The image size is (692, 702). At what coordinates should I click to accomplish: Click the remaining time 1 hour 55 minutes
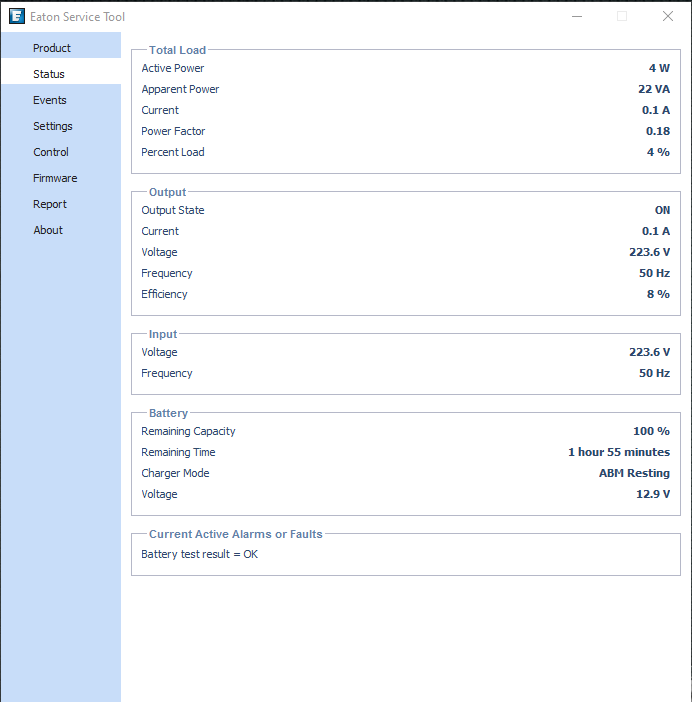pyautogui.click(x=619, y=452)
